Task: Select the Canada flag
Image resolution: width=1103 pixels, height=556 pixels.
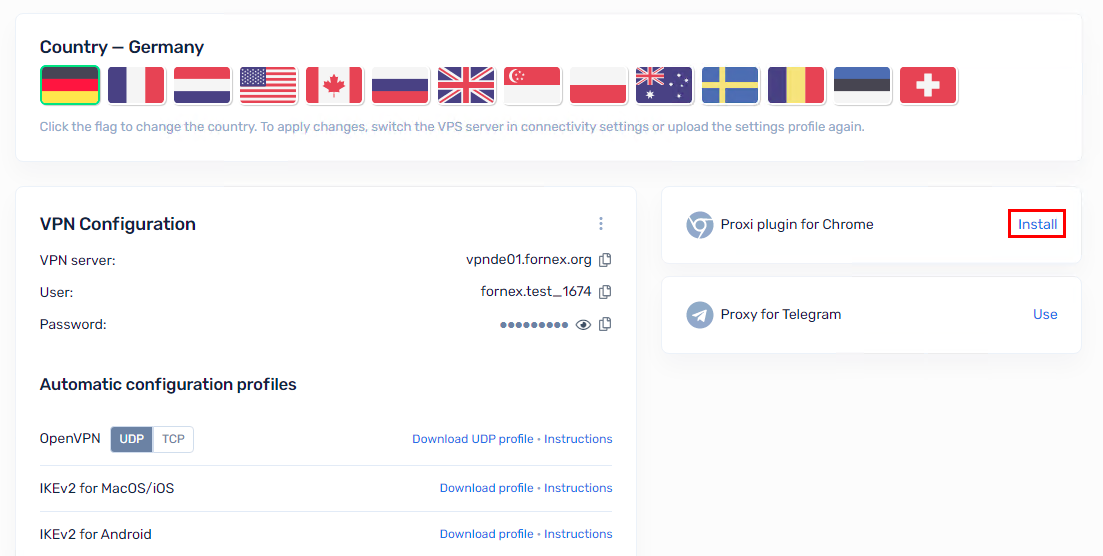Action: 334,85
